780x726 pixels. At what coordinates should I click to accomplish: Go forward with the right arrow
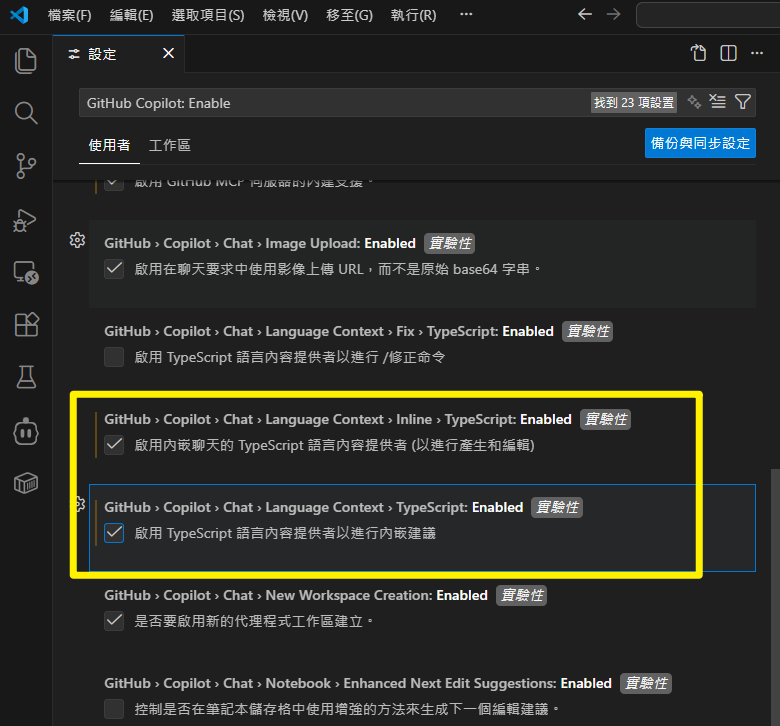click(x=613, y=14)
